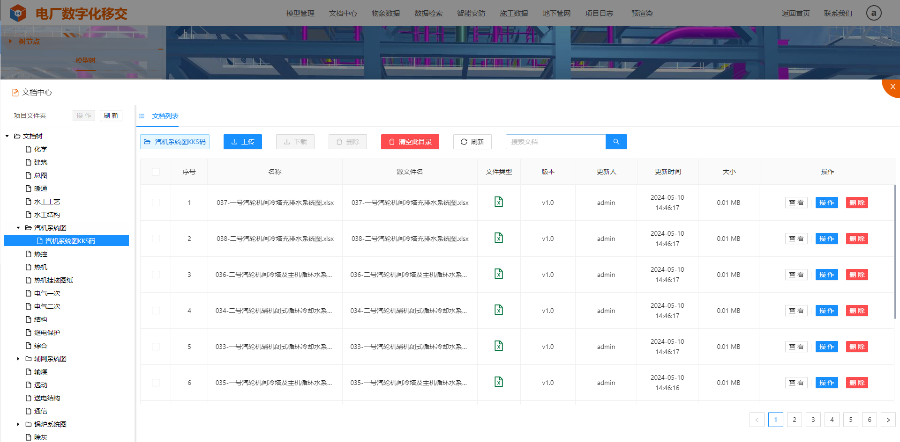Tick the select-all checkbox in table header
The image size is (900, 442).
point(155,172)
